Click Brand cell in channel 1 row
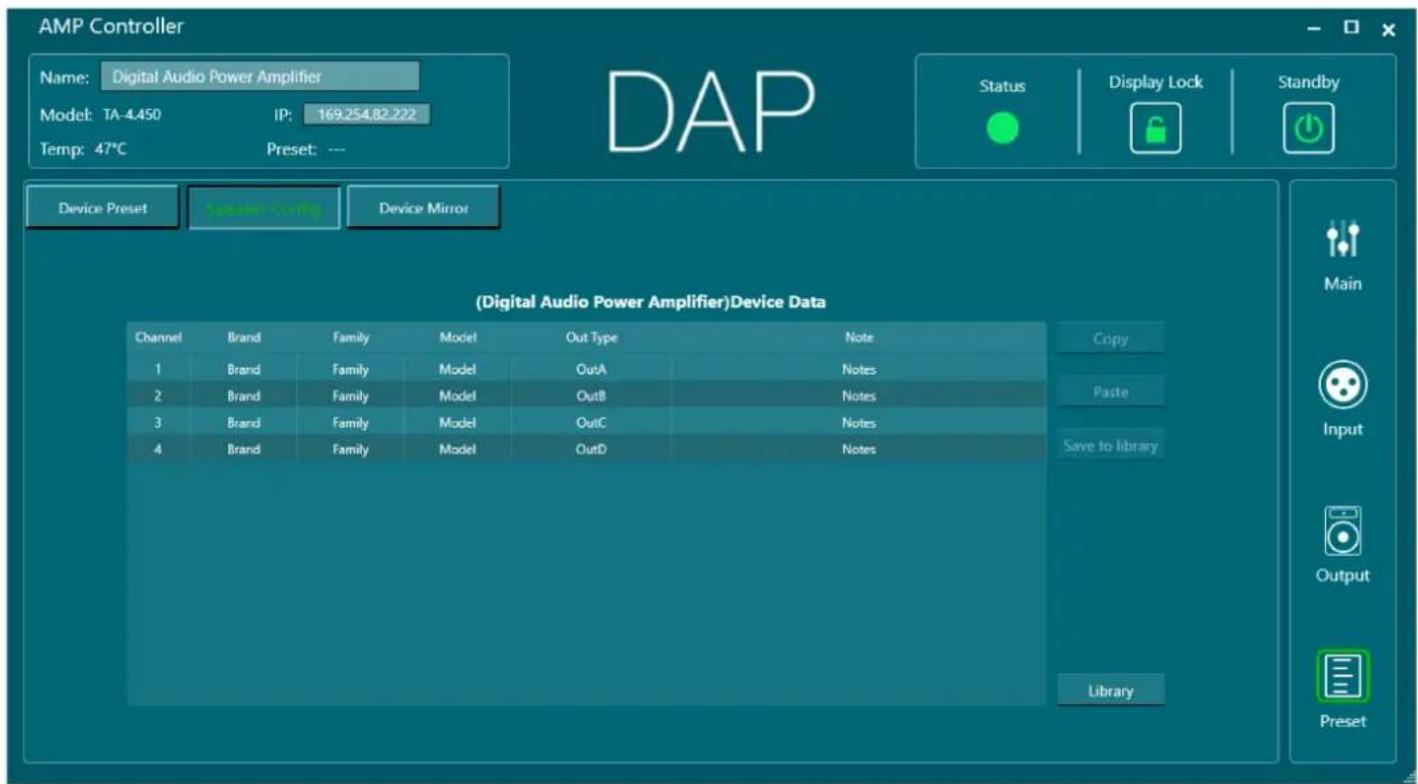The height and width of the screenshot is (784, 1418). coord(244,369)
